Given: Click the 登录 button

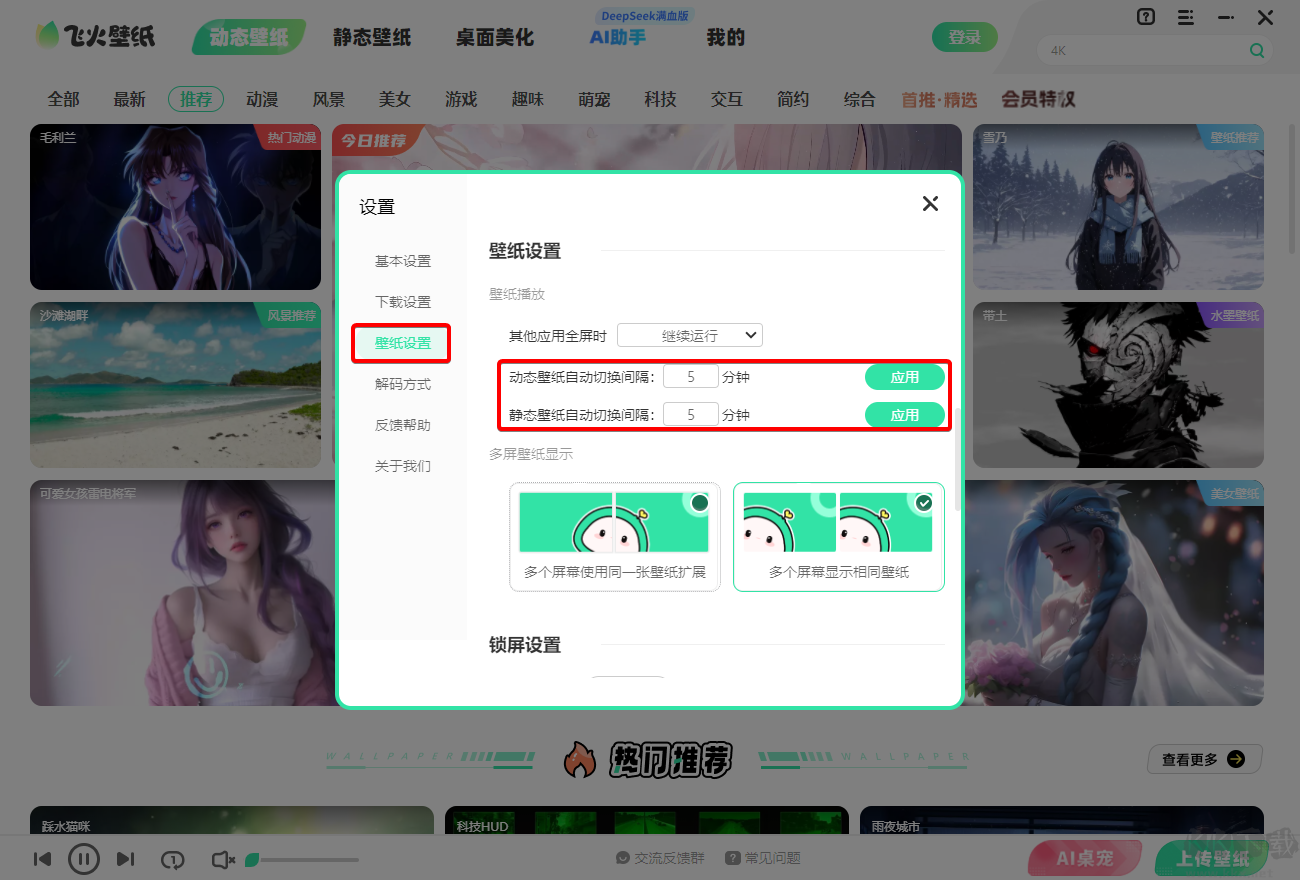Looking at the screenshot, I should click(964, 36).
